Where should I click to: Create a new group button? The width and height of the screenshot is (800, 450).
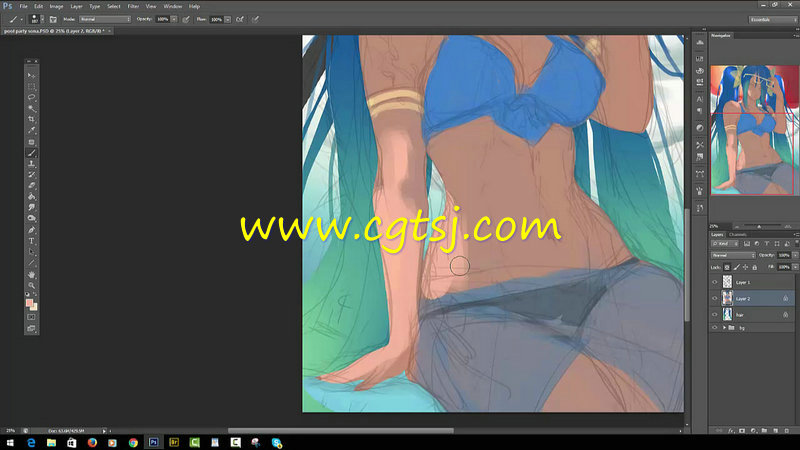click(x=764, y=431)
